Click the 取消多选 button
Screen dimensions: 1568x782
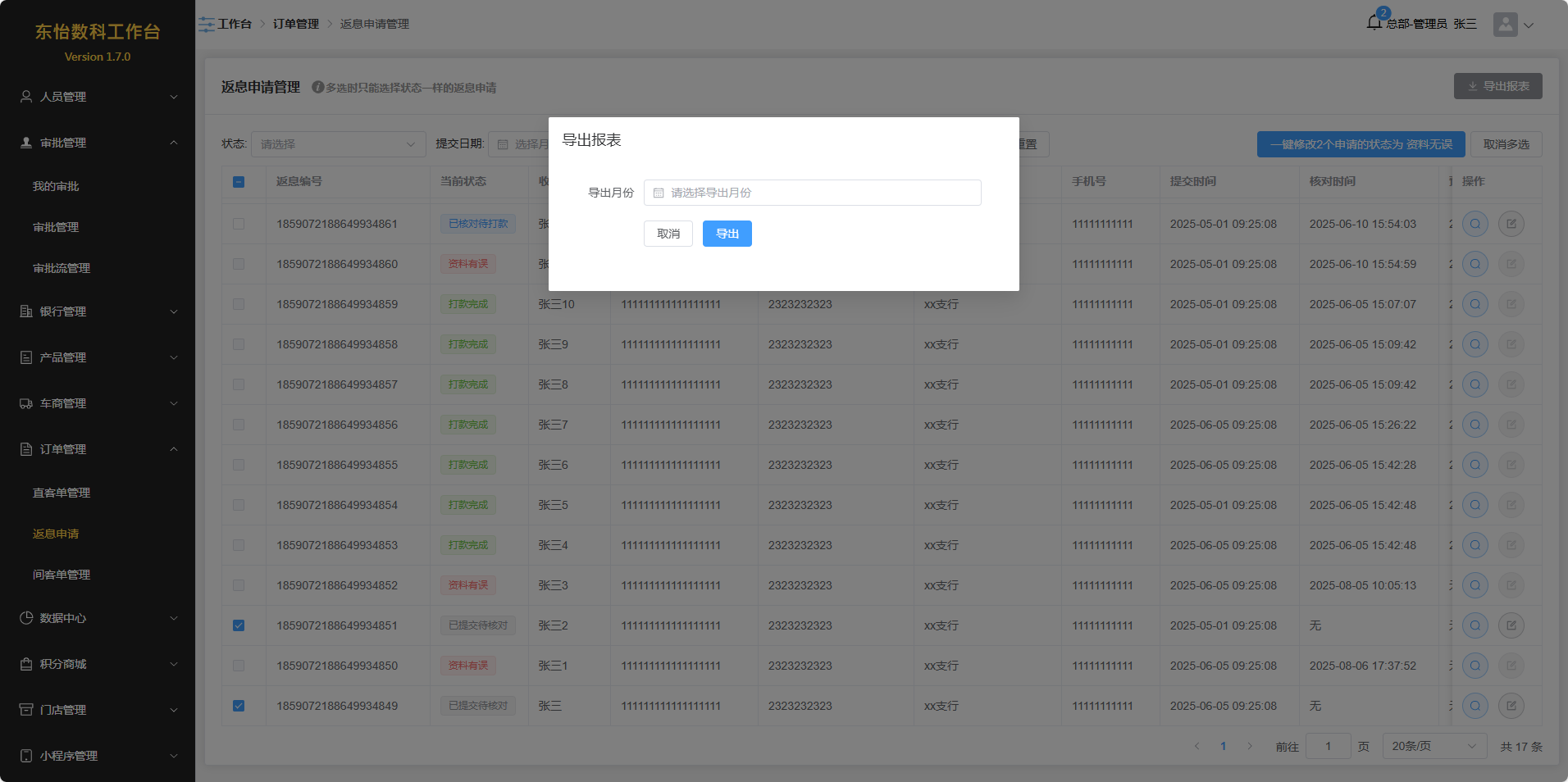(1506, 144)
